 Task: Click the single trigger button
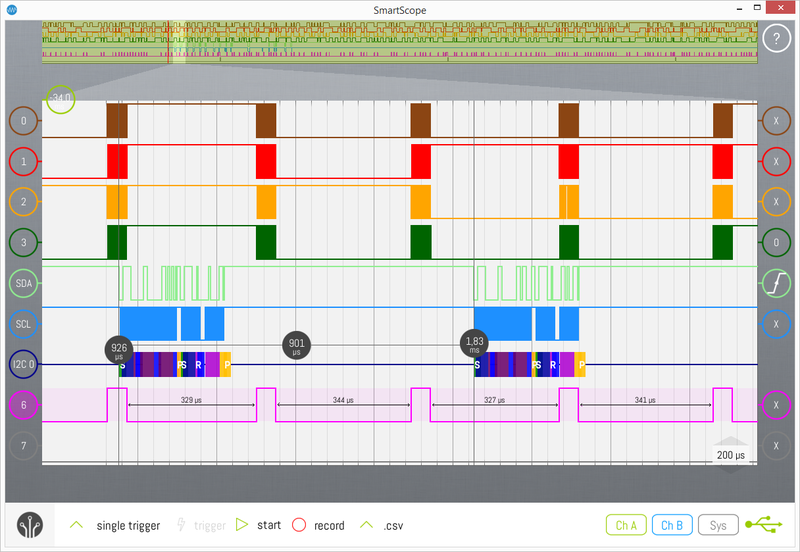(x=116, y=525)
